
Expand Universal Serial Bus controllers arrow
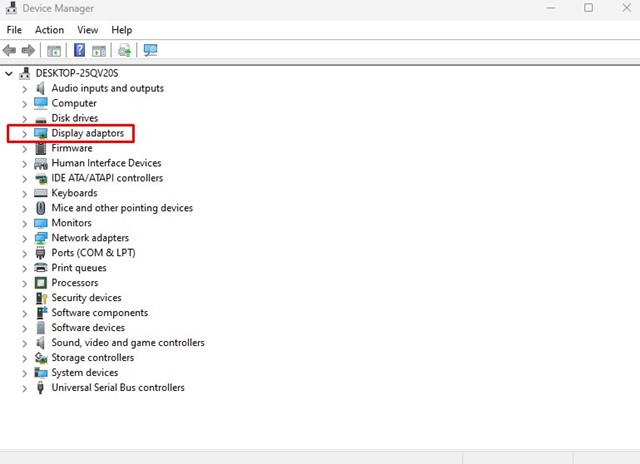(x=24, y=388)
